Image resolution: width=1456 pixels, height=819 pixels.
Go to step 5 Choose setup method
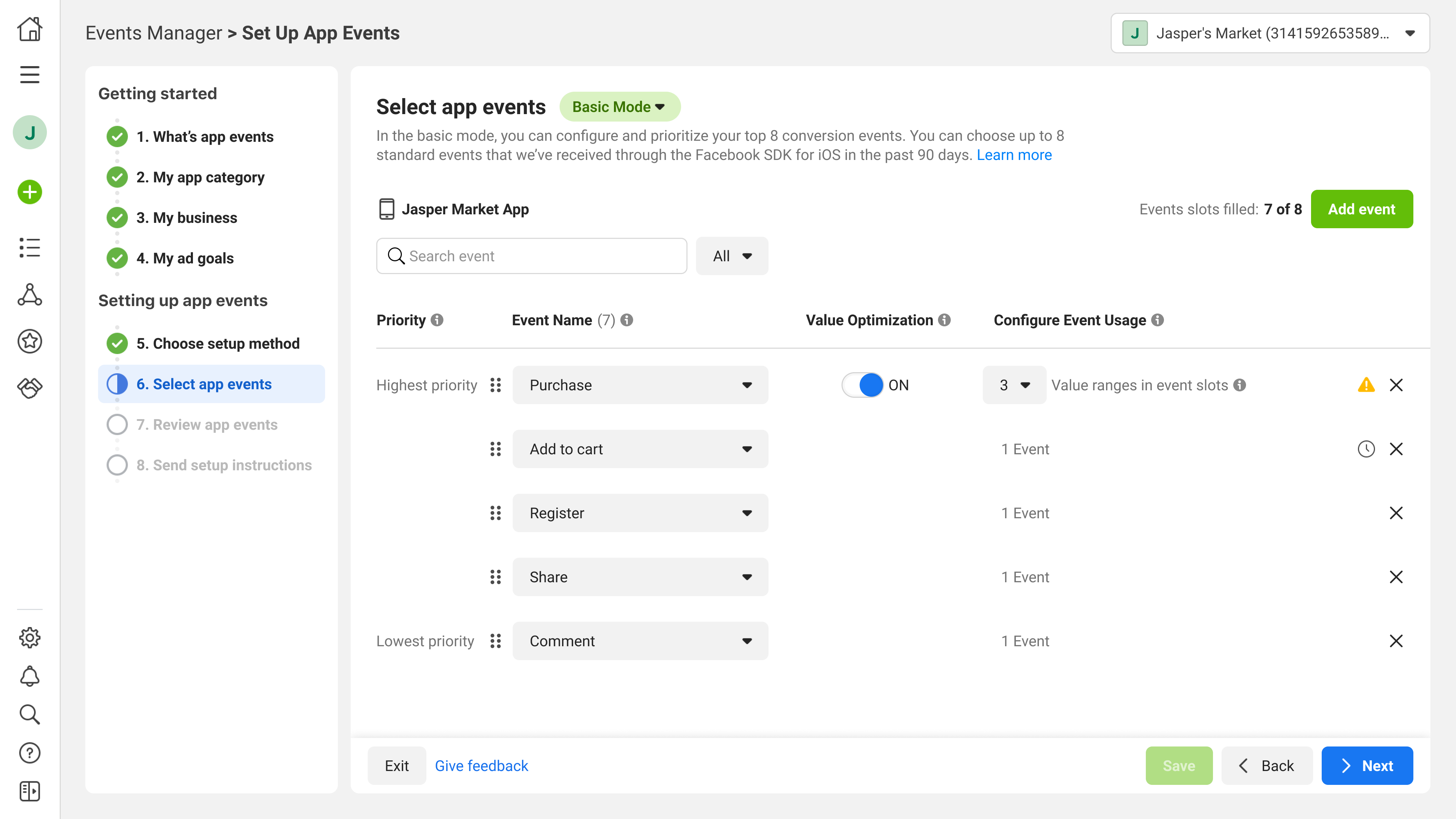pyautogui.click(x=217, y=343)
